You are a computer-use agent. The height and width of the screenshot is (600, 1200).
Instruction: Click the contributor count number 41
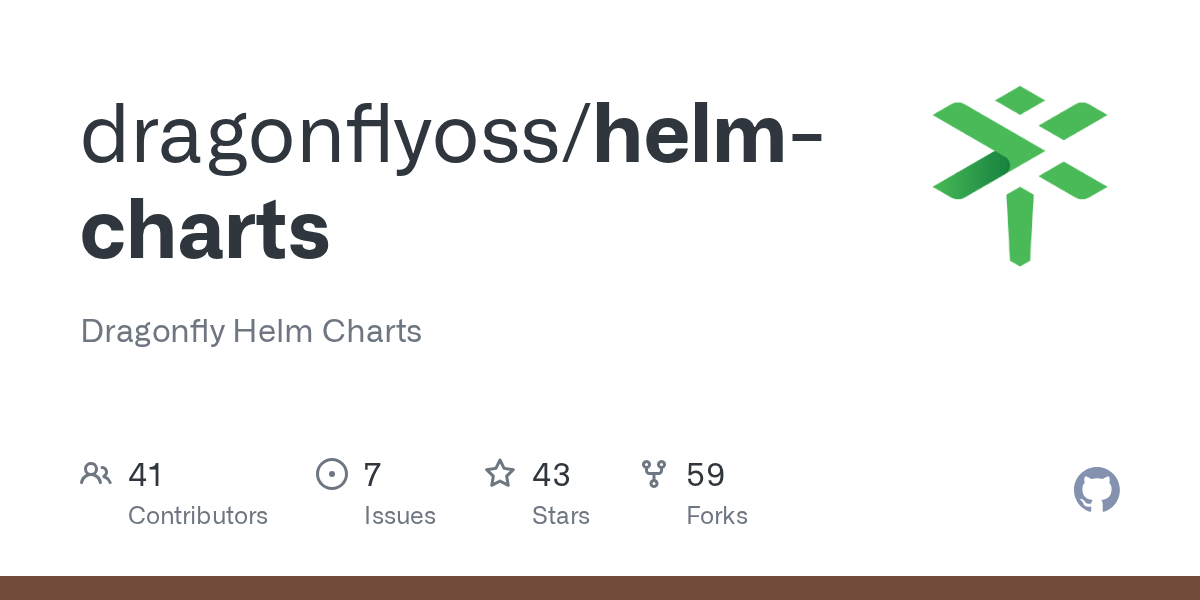coord(145,474)
